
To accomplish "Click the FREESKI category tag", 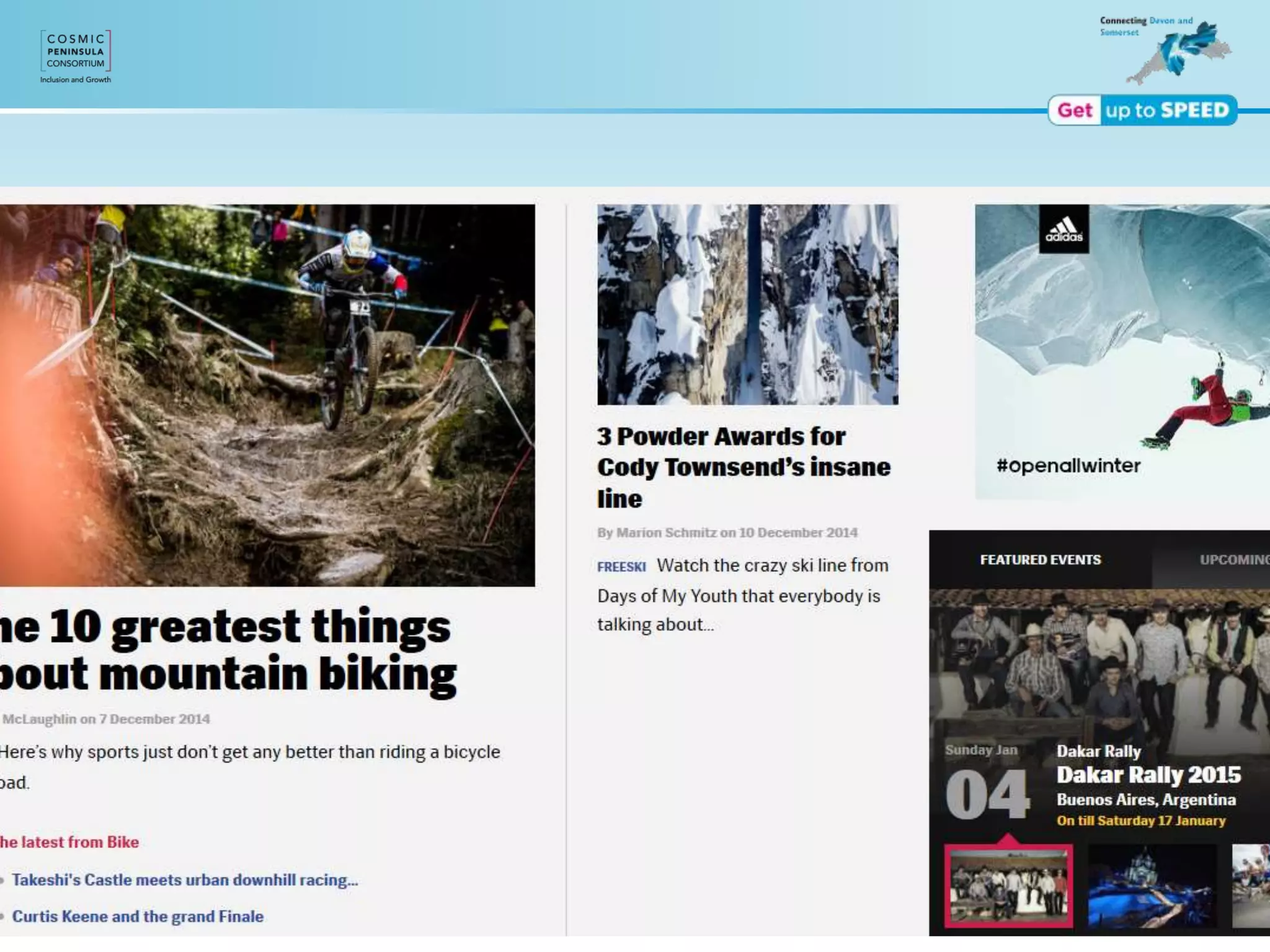I will tap(621, 566).
